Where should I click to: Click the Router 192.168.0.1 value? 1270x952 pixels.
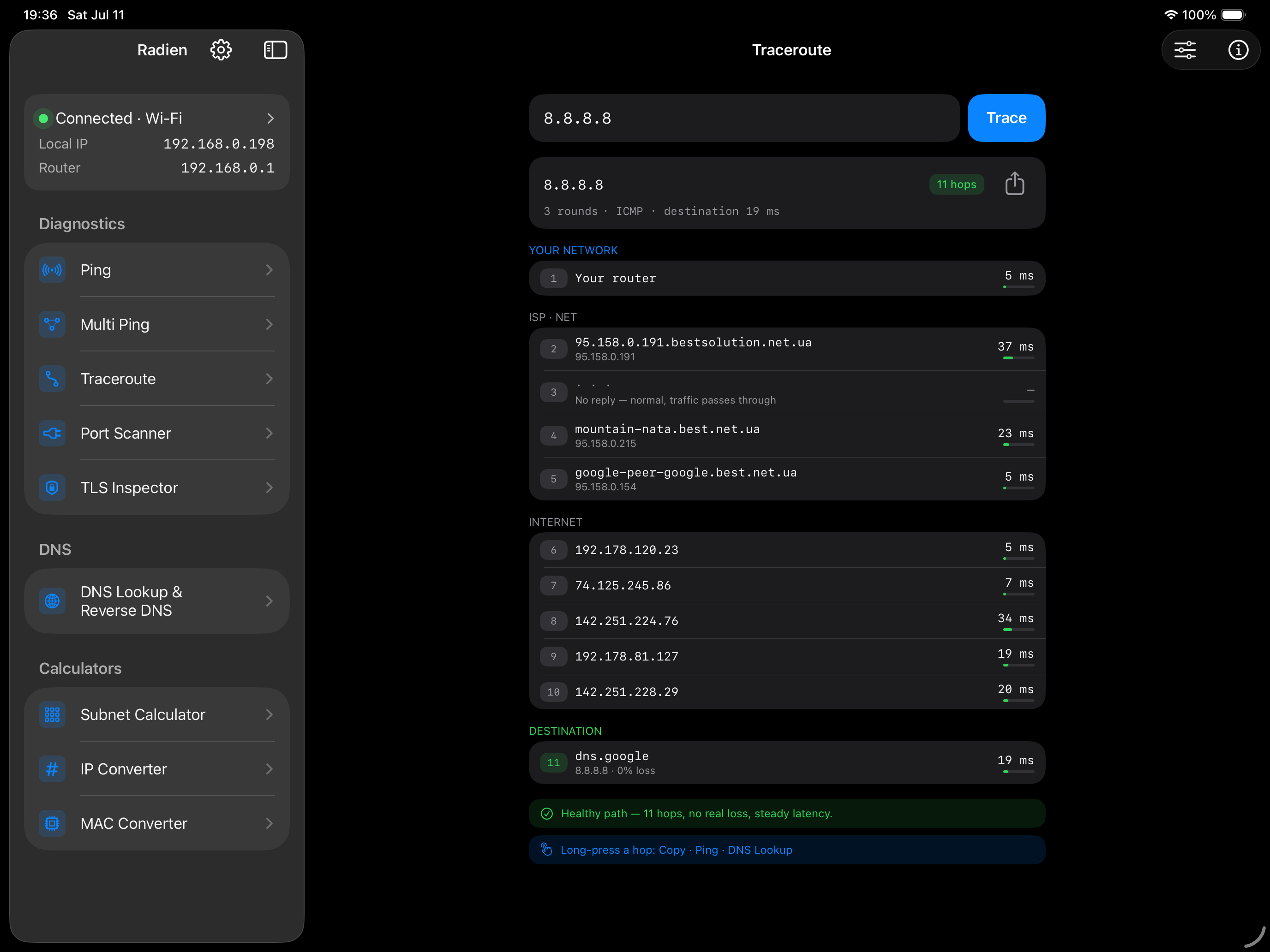point(228,168)
